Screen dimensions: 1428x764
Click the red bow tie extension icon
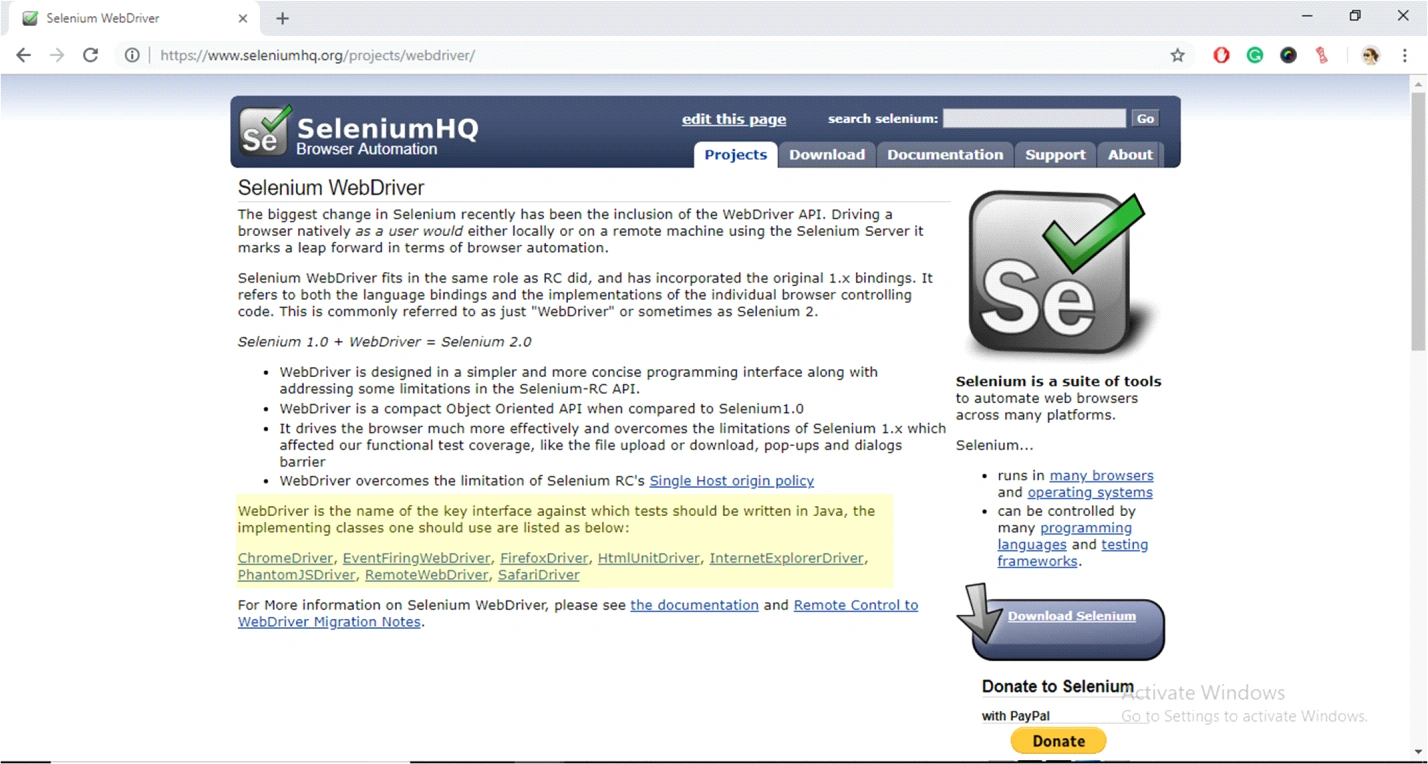coord(1322,55)
